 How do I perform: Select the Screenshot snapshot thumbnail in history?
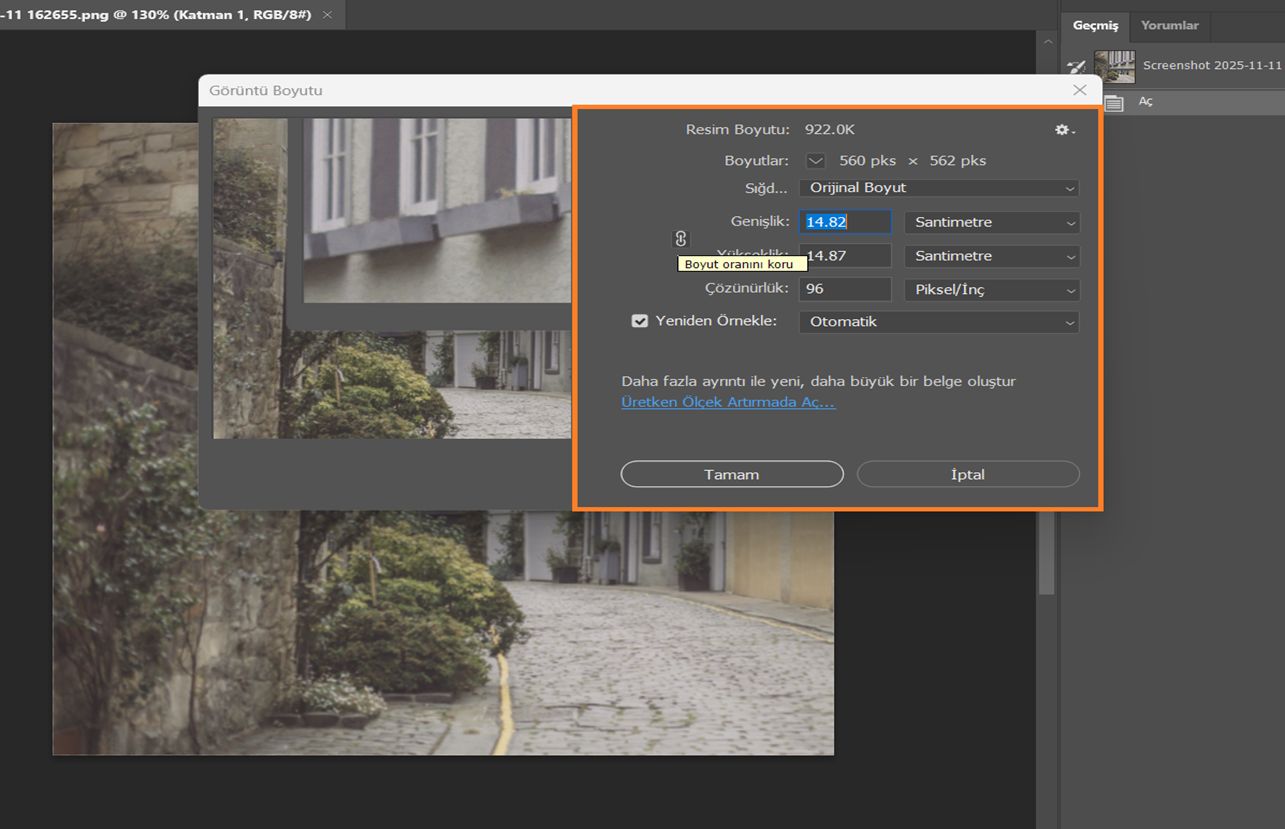[1114, 66]
